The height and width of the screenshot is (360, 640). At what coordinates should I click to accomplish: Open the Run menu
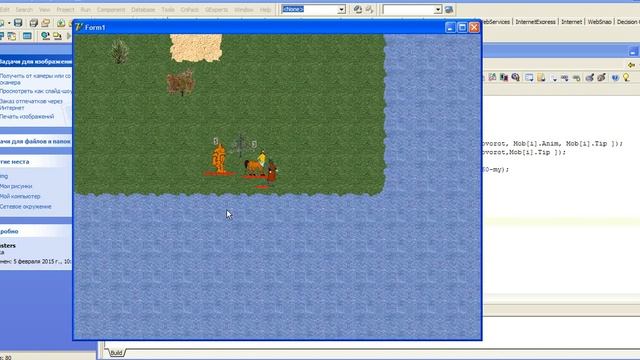point(86,9)
